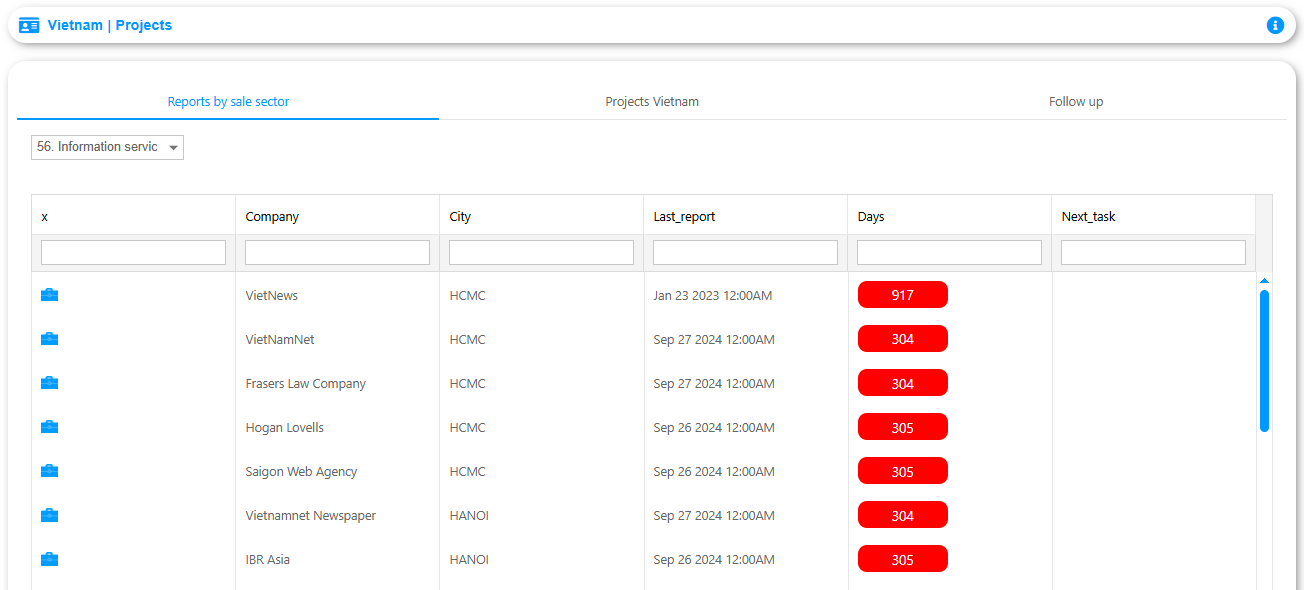Click Hogan Lovells' Sep 26 2024 date
Image resolution: width=1304 pixels, height=590 pixels.
[714, 428]
